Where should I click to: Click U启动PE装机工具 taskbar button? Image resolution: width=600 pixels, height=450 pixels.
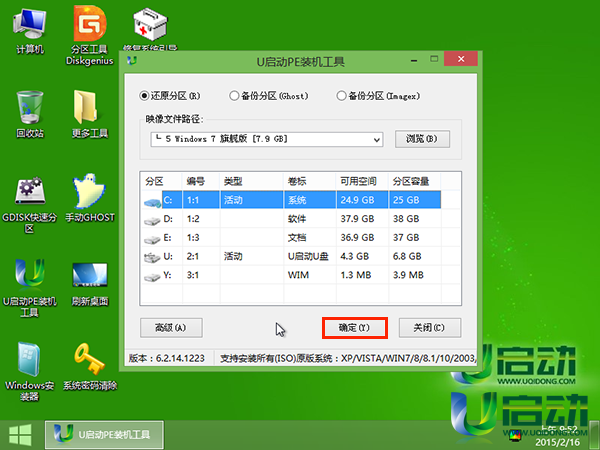104,435
